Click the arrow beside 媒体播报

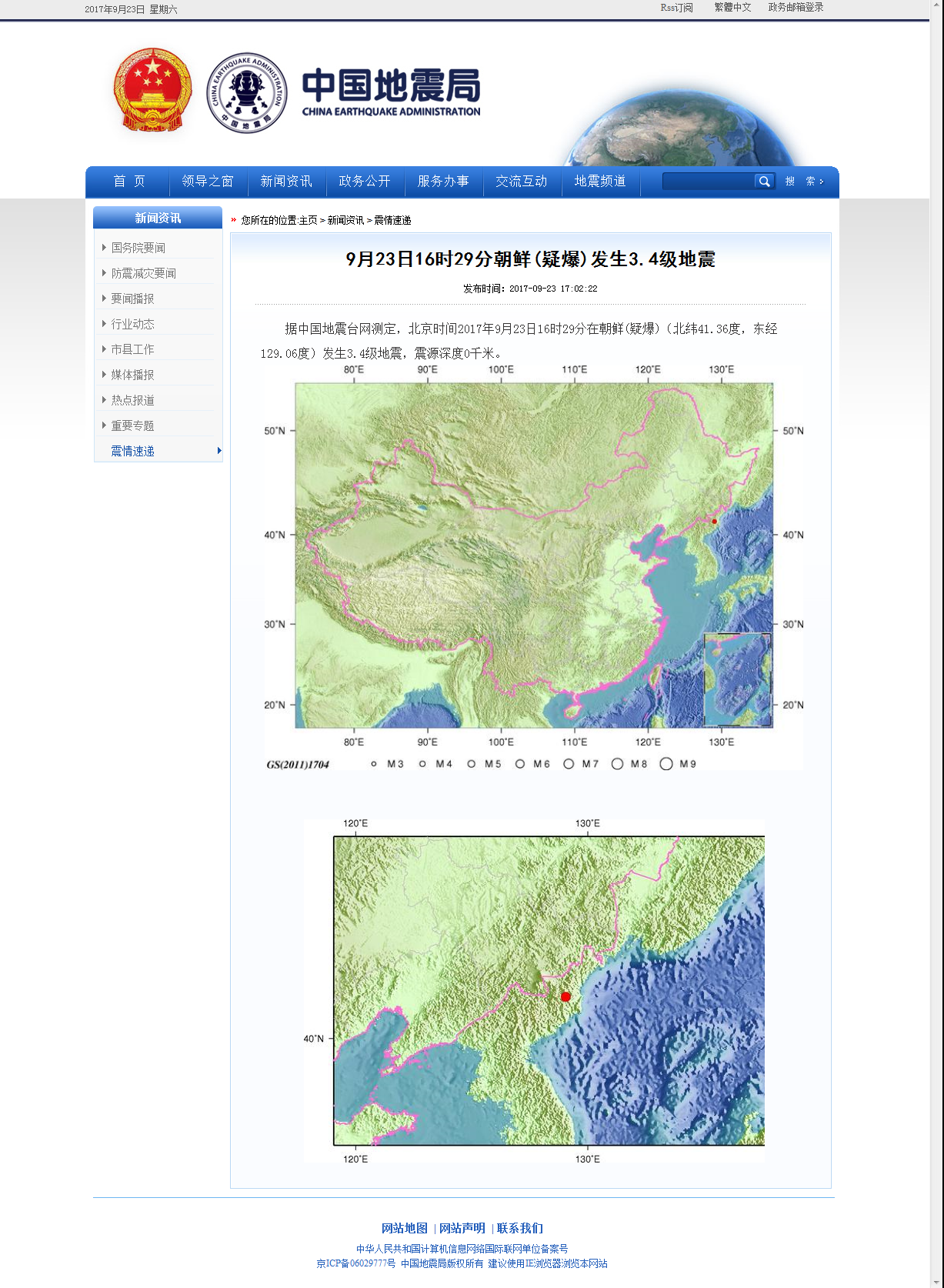[104, 374]
